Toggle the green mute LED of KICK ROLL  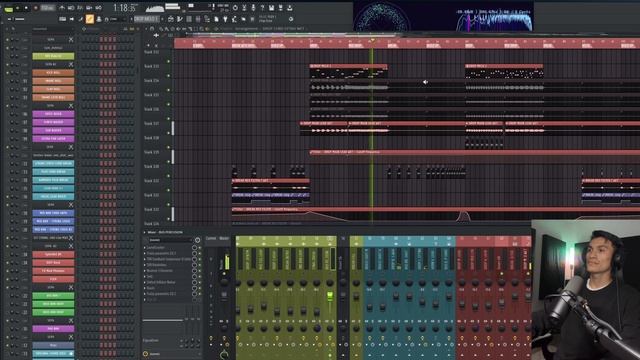point(7,73)
